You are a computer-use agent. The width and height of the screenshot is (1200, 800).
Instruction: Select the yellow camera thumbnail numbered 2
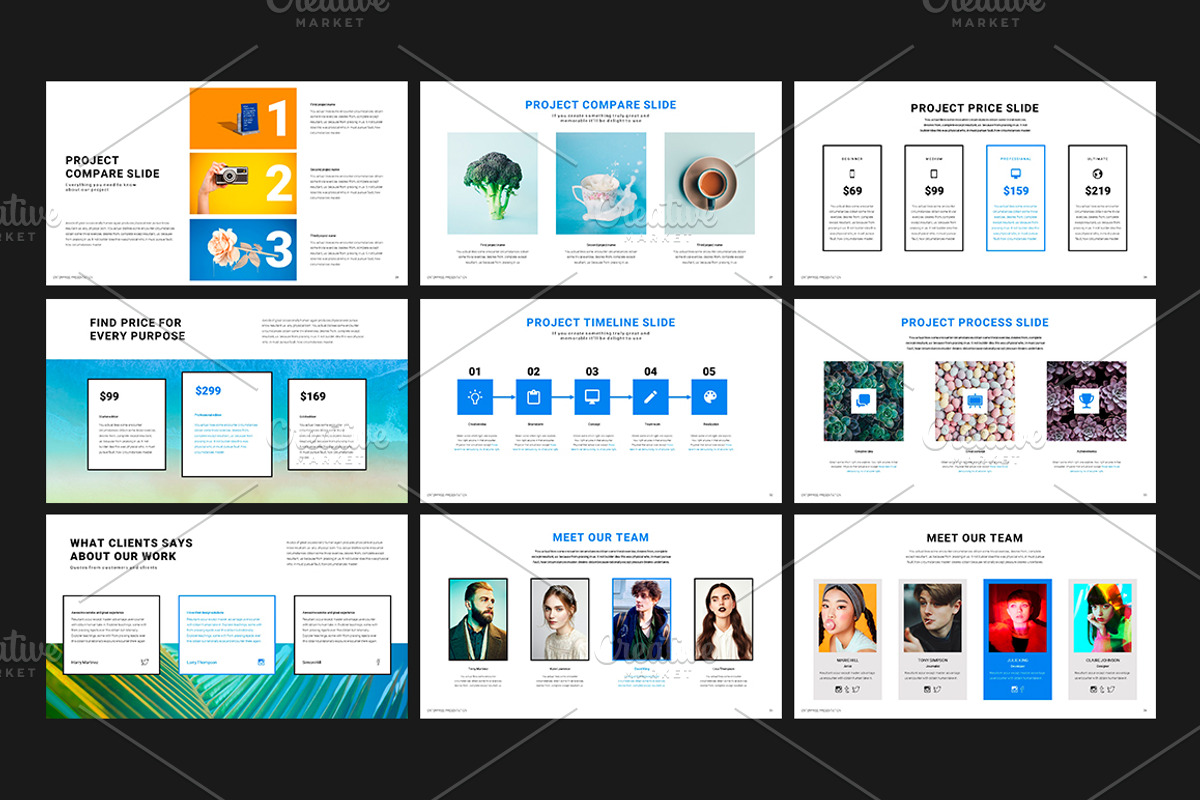[x=243, y=183]
